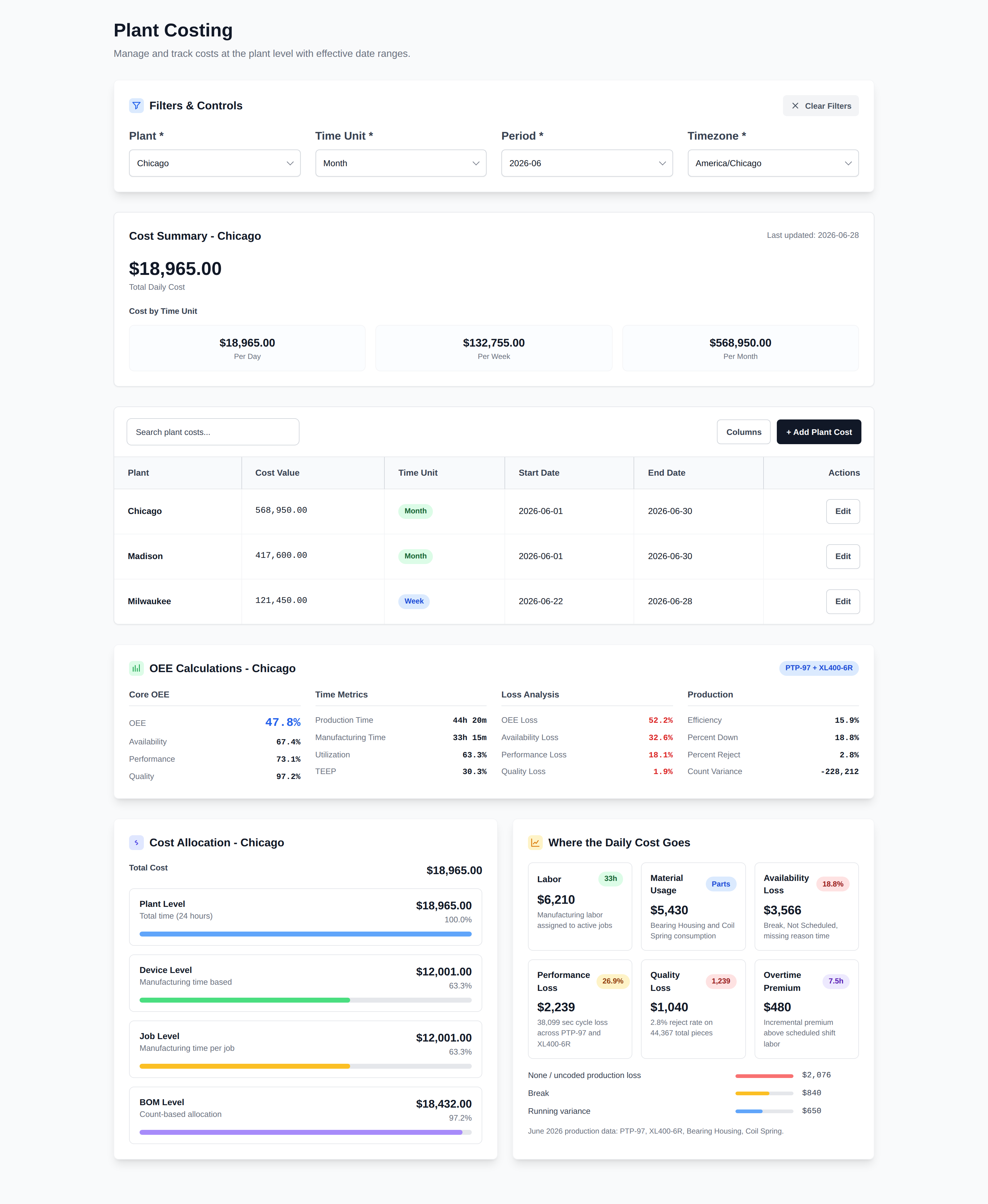Click the 1,239 badge on Quality Loss
Image resolution: width=988 pixels, height=1204 pixels.
pos(721,981)
